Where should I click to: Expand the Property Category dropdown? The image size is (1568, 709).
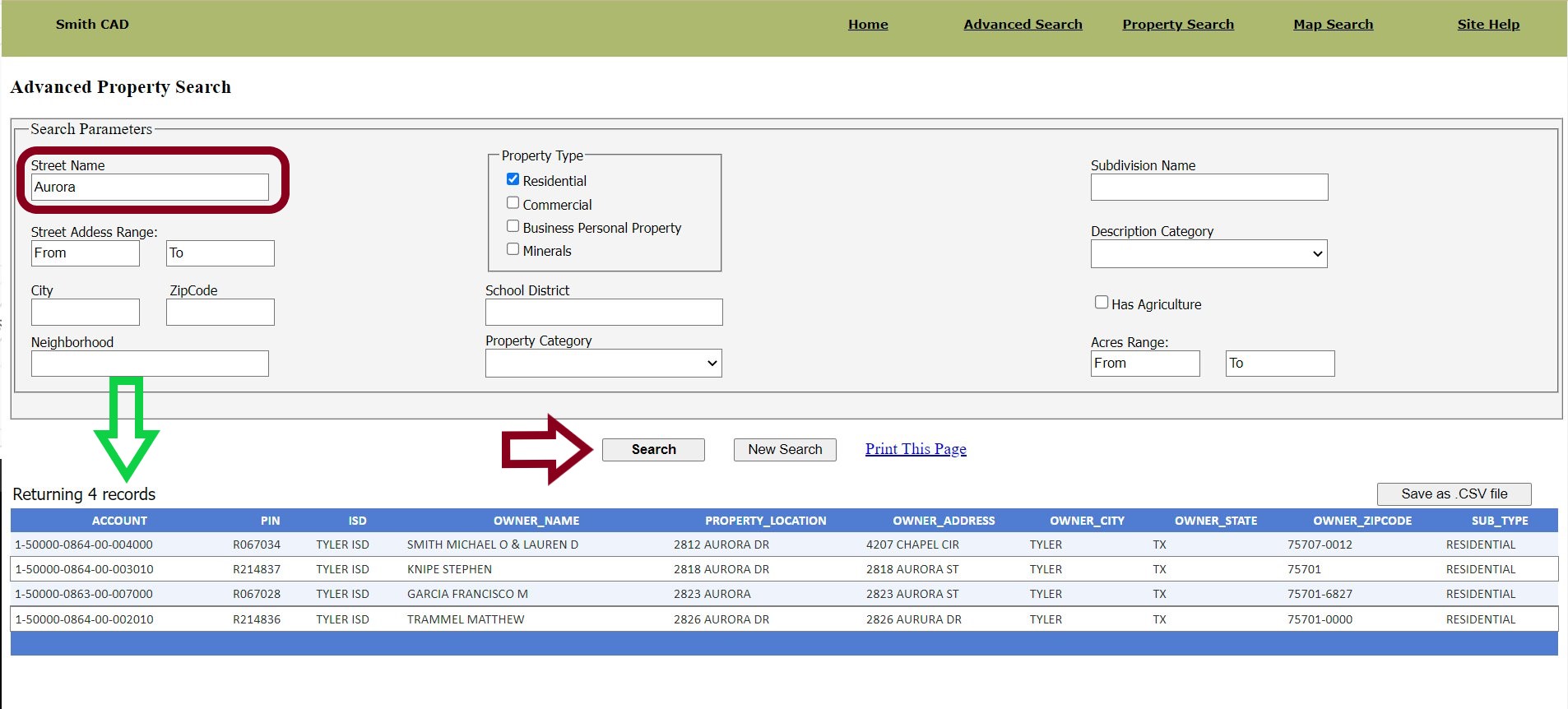click(x=603, y=364)
